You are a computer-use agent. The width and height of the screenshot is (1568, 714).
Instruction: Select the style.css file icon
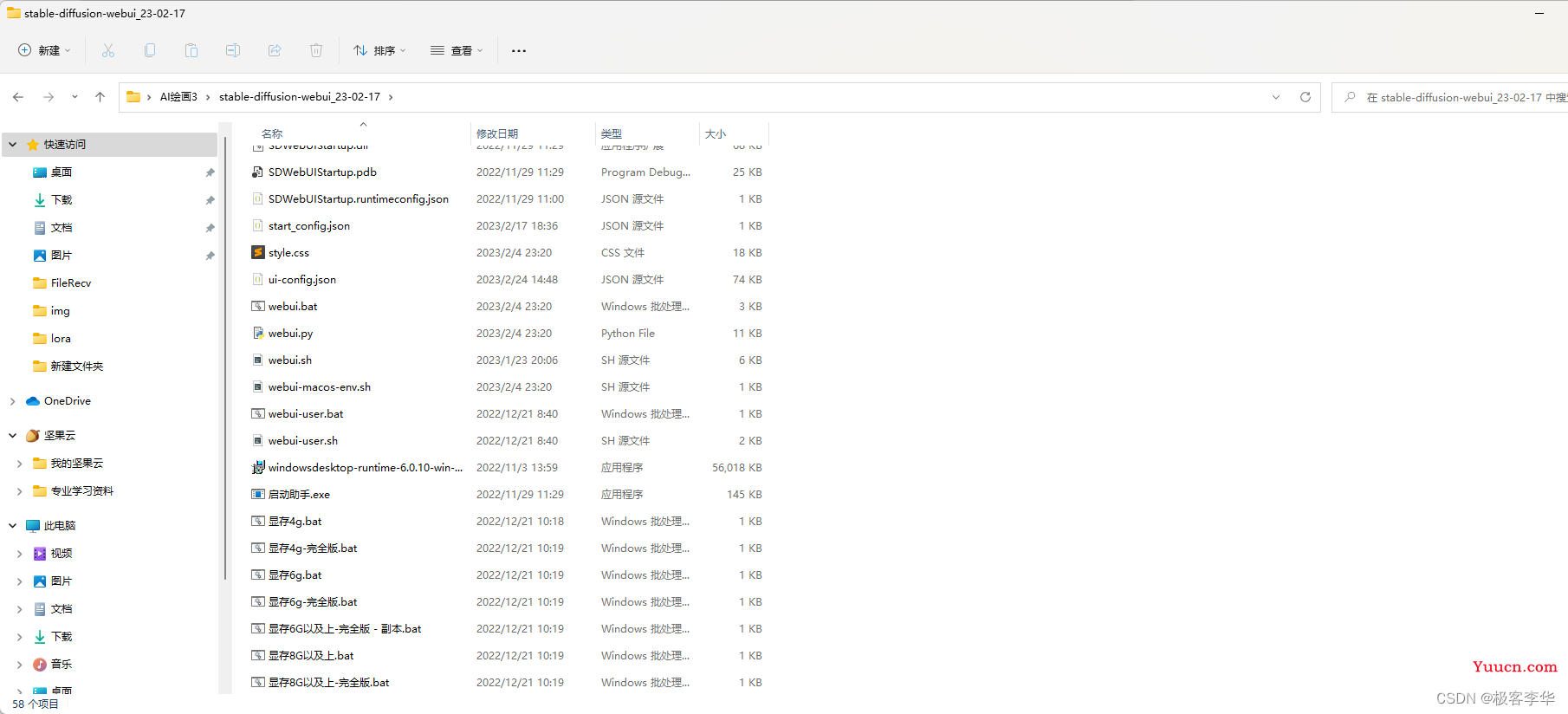[x=258, y=252]
